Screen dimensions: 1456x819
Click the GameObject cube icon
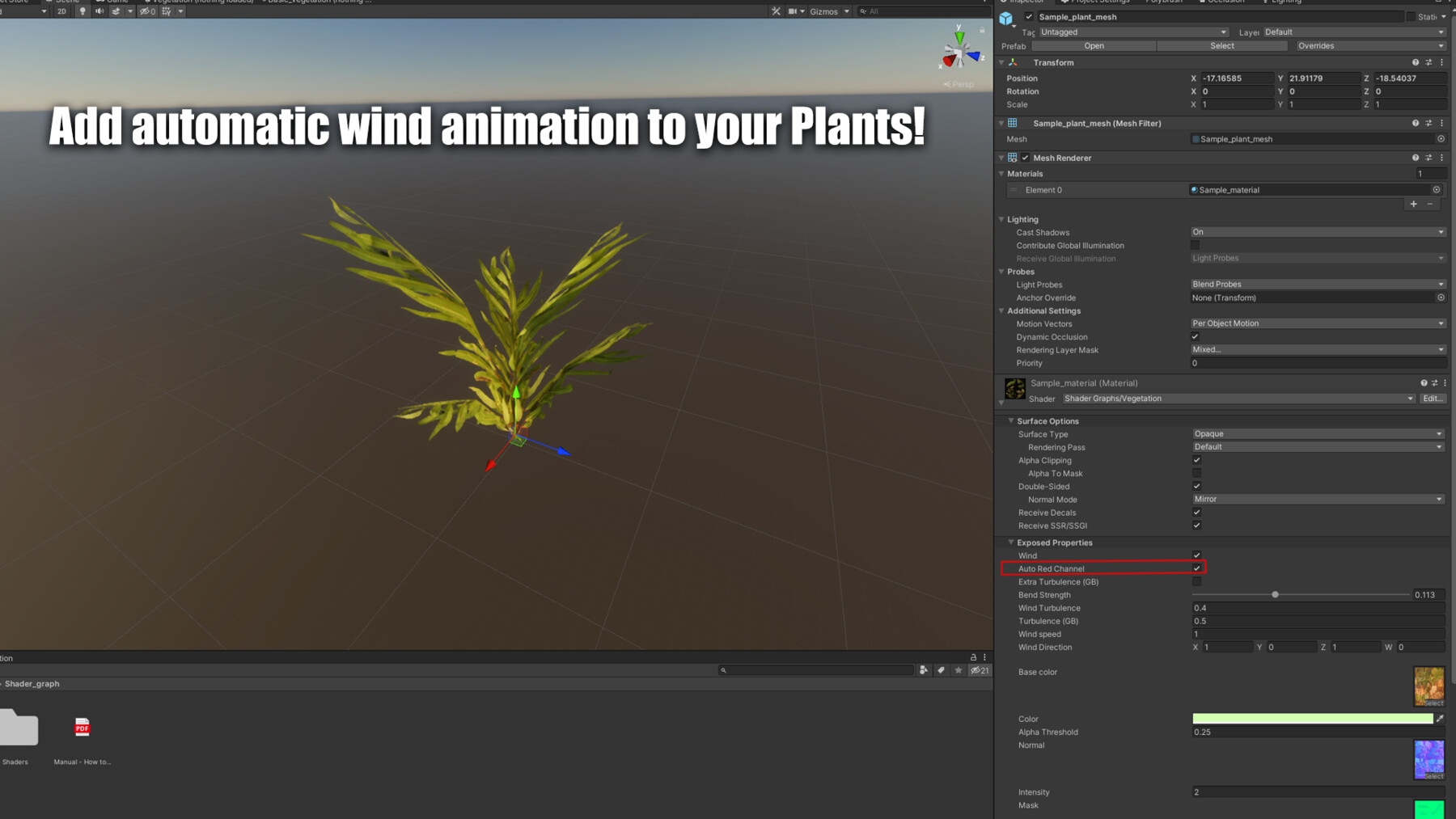[x=1006, y=18]
